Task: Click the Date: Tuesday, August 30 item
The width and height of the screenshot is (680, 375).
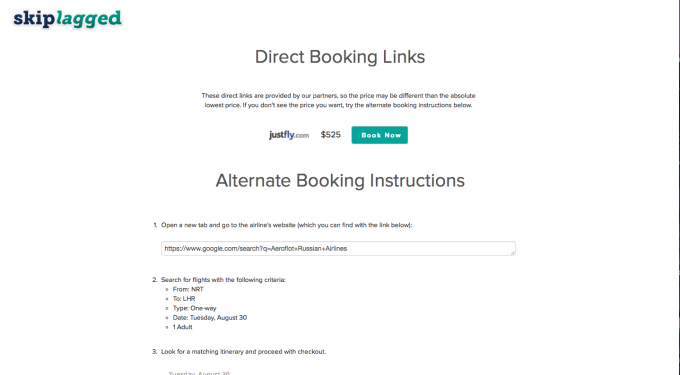Action: (x=210, y=318)
